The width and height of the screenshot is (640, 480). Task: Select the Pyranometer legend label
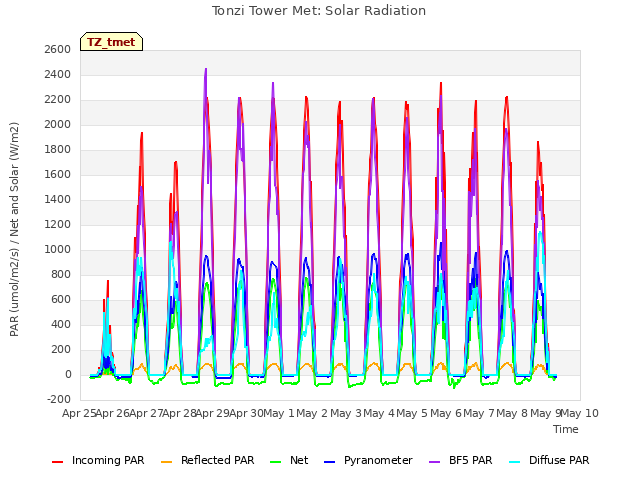(378, 460)
